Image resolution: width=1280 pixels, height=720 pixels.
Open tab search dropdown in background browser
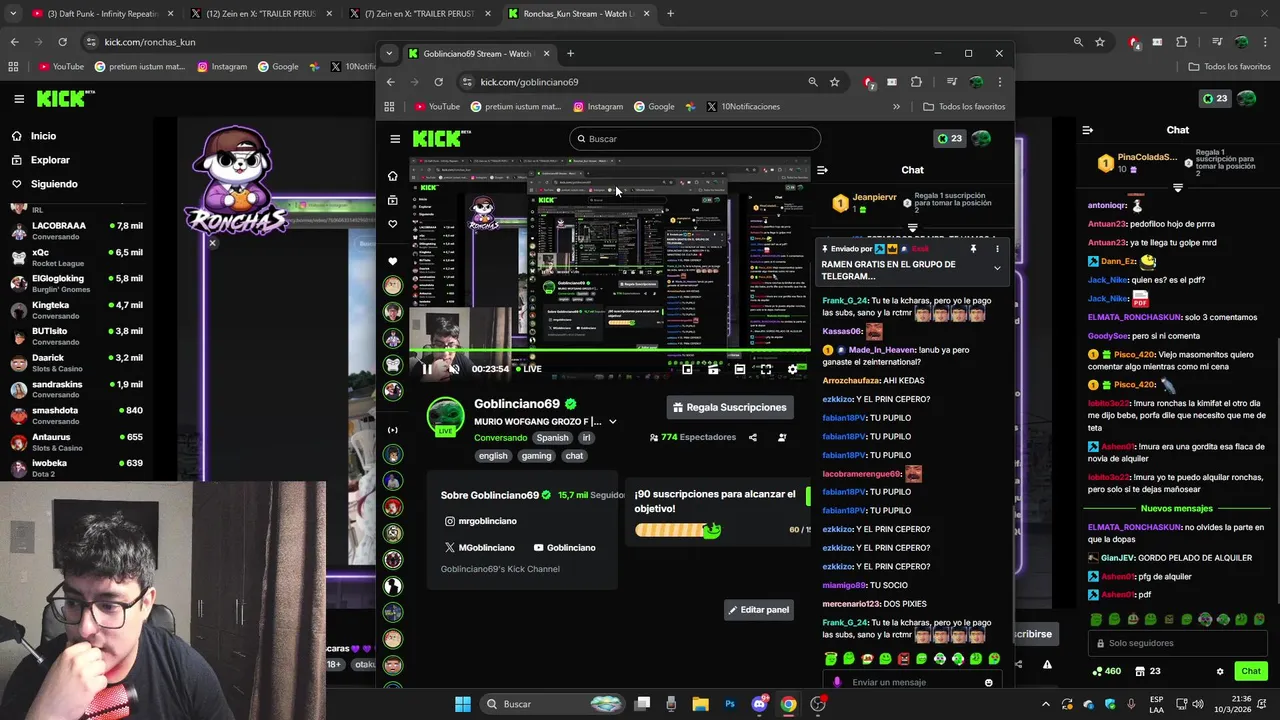click(13, 14)
